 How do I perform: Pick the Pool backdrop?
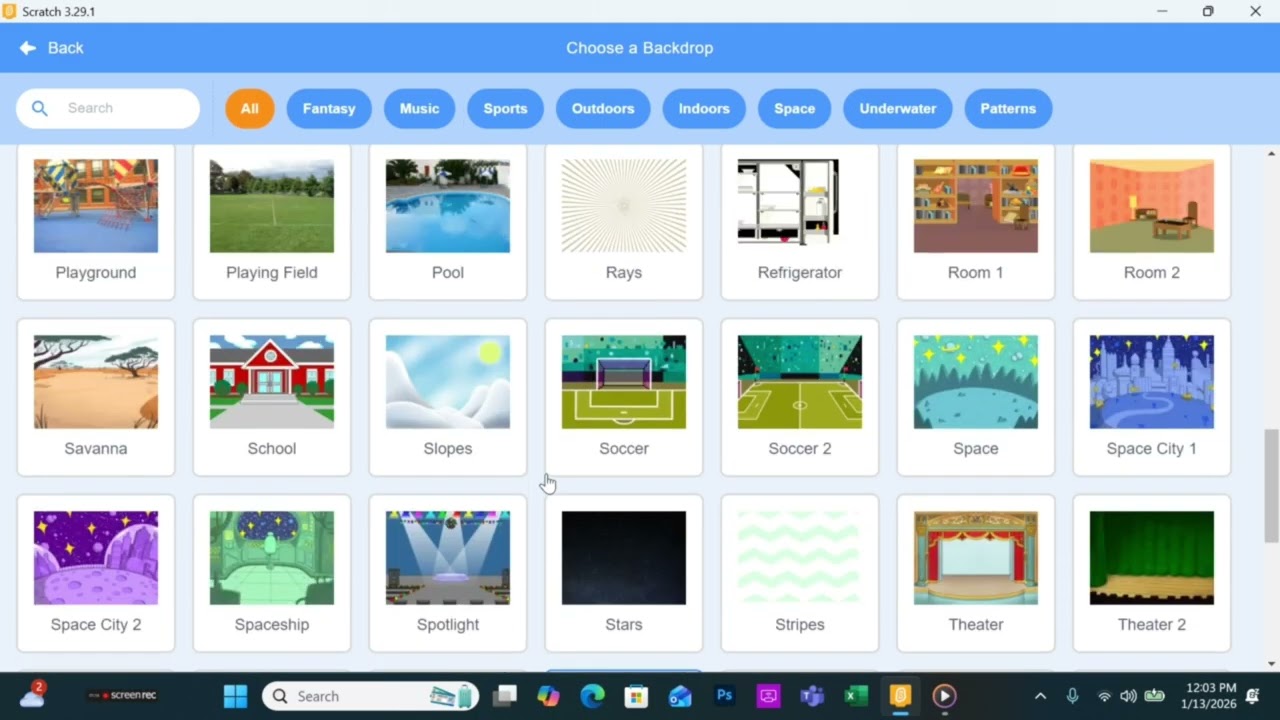pos(448,221)
